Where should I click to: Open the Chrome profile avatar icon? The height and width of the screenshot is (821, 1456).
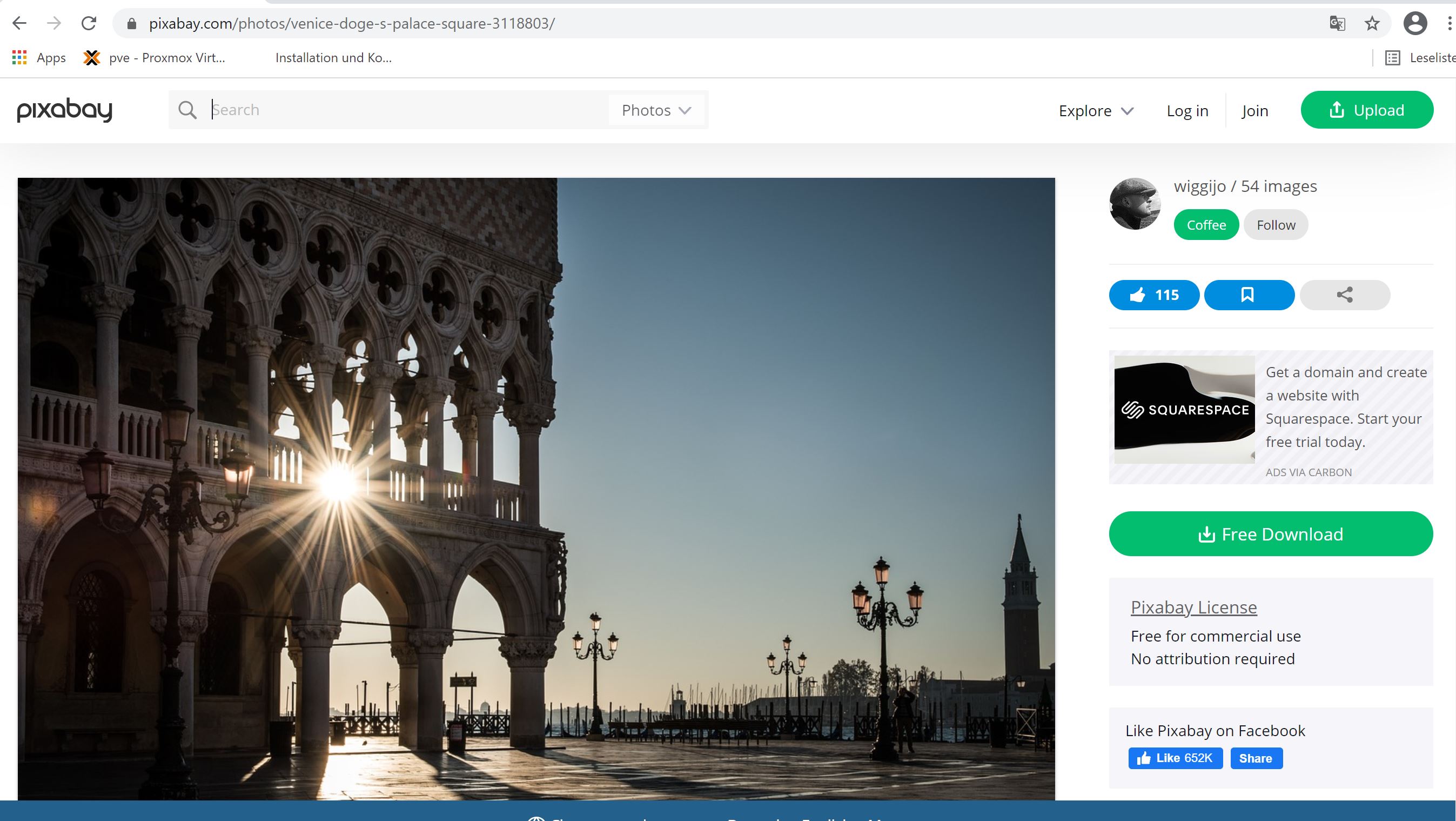click(x=1415, y=23)
